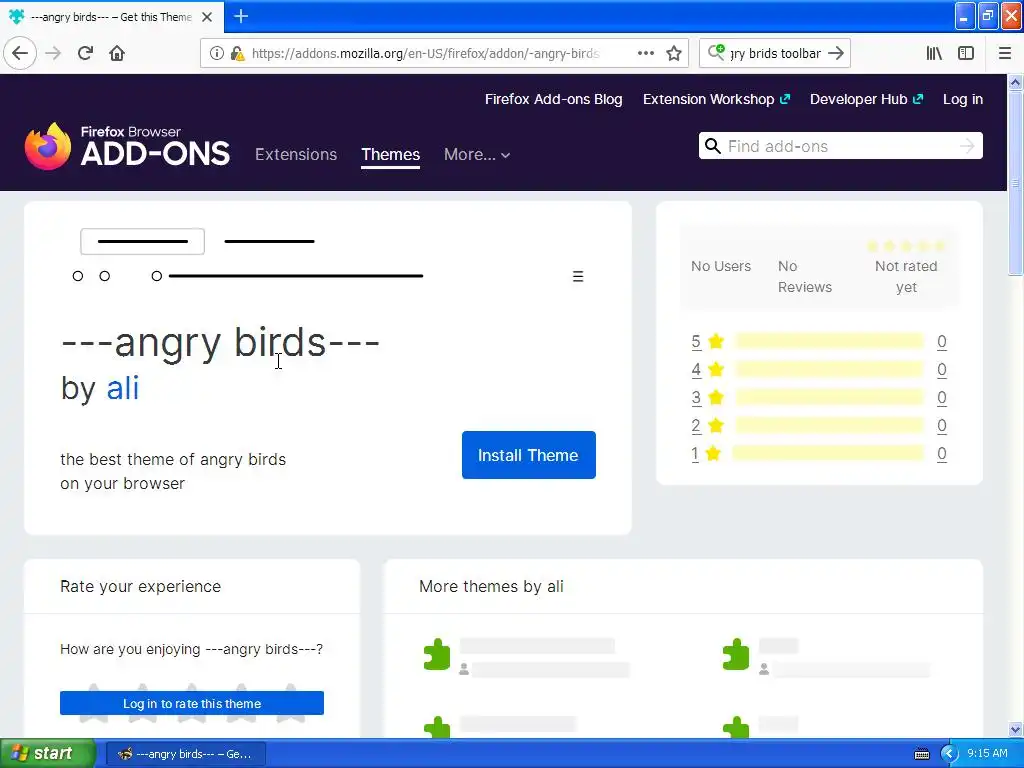Click the 3 star rating bar
Viewport: 1024px width, 768px height.
829,398
